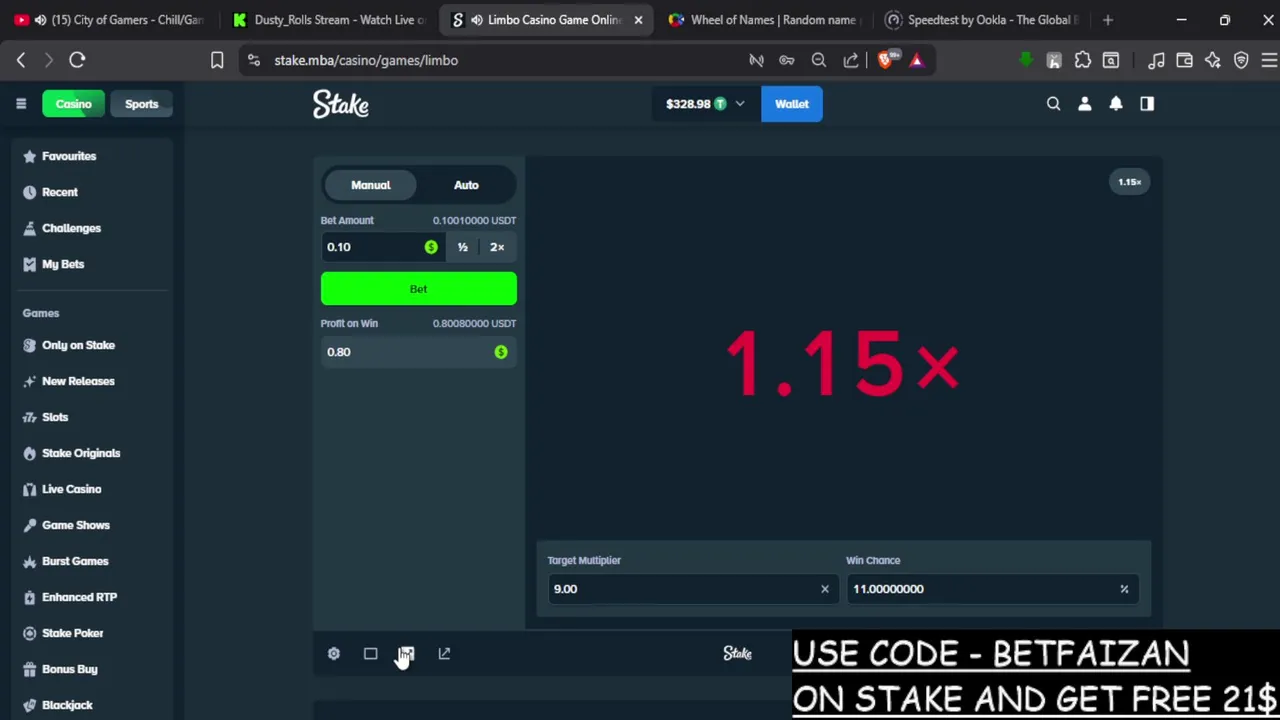Open Enhanced RTP category
The height and width of the screenshot is (720, 1280).
[x=79, y=597]
